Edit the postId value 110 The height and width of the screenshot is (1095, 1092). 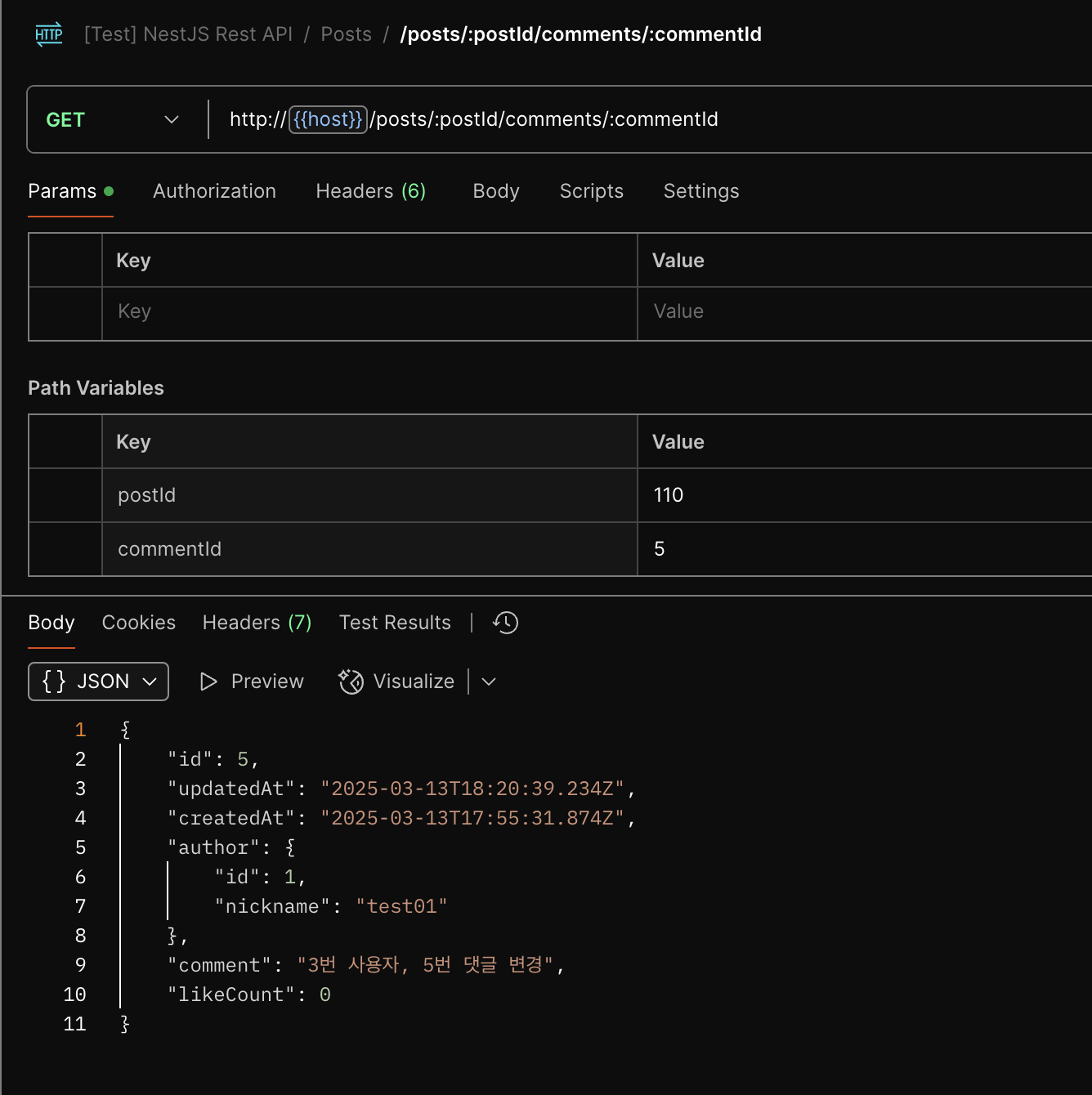(865, 495)
